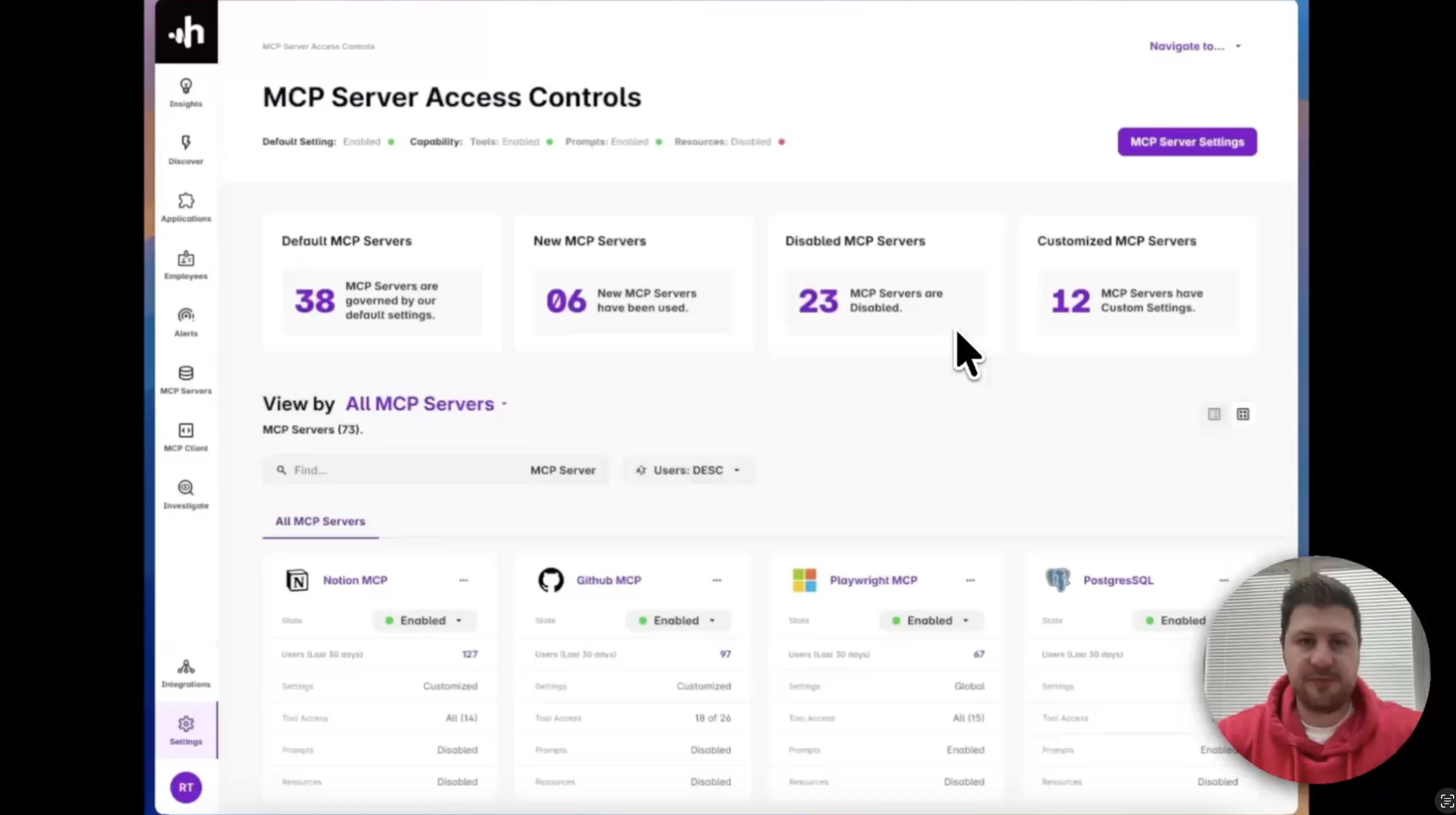Change Github MCP Enabled state
This screenshot has width=1456, height=815.
click(x=677, y=620)
